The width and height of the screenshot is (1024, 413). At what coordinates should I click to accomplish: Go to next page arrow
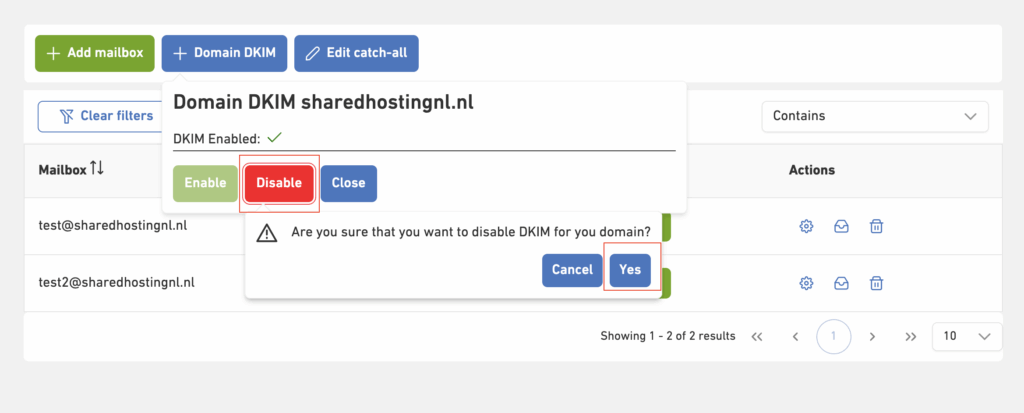(872, 336)
